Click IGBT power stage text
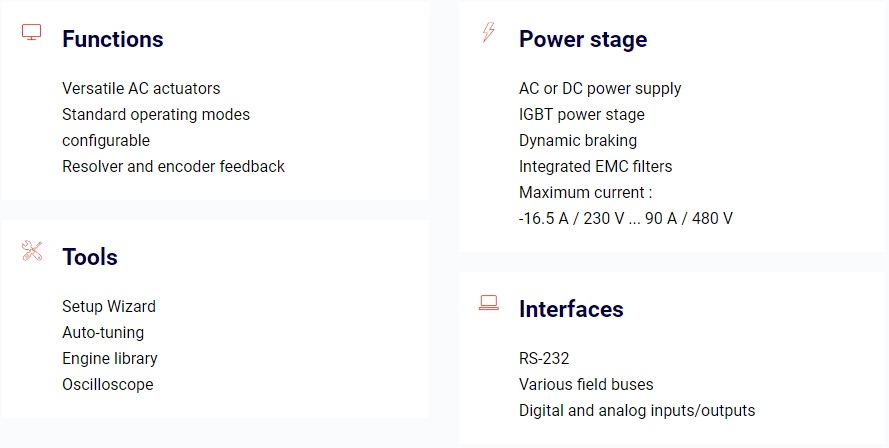Viewport: 889px width, 448px height. click(582, 115)
